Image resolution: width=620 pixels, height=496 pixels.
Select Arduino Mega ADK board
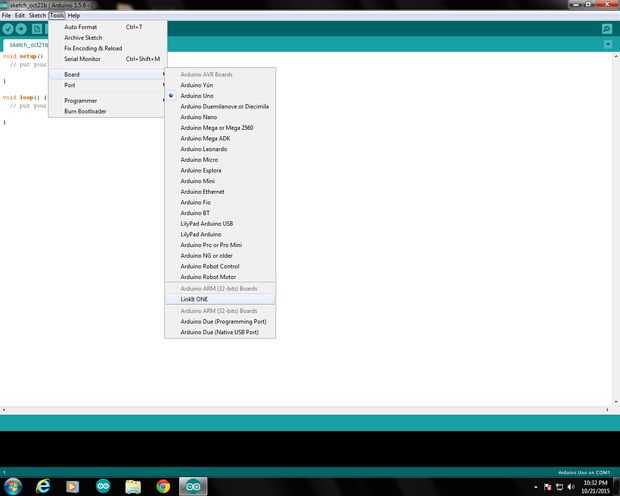click(220, 138)
